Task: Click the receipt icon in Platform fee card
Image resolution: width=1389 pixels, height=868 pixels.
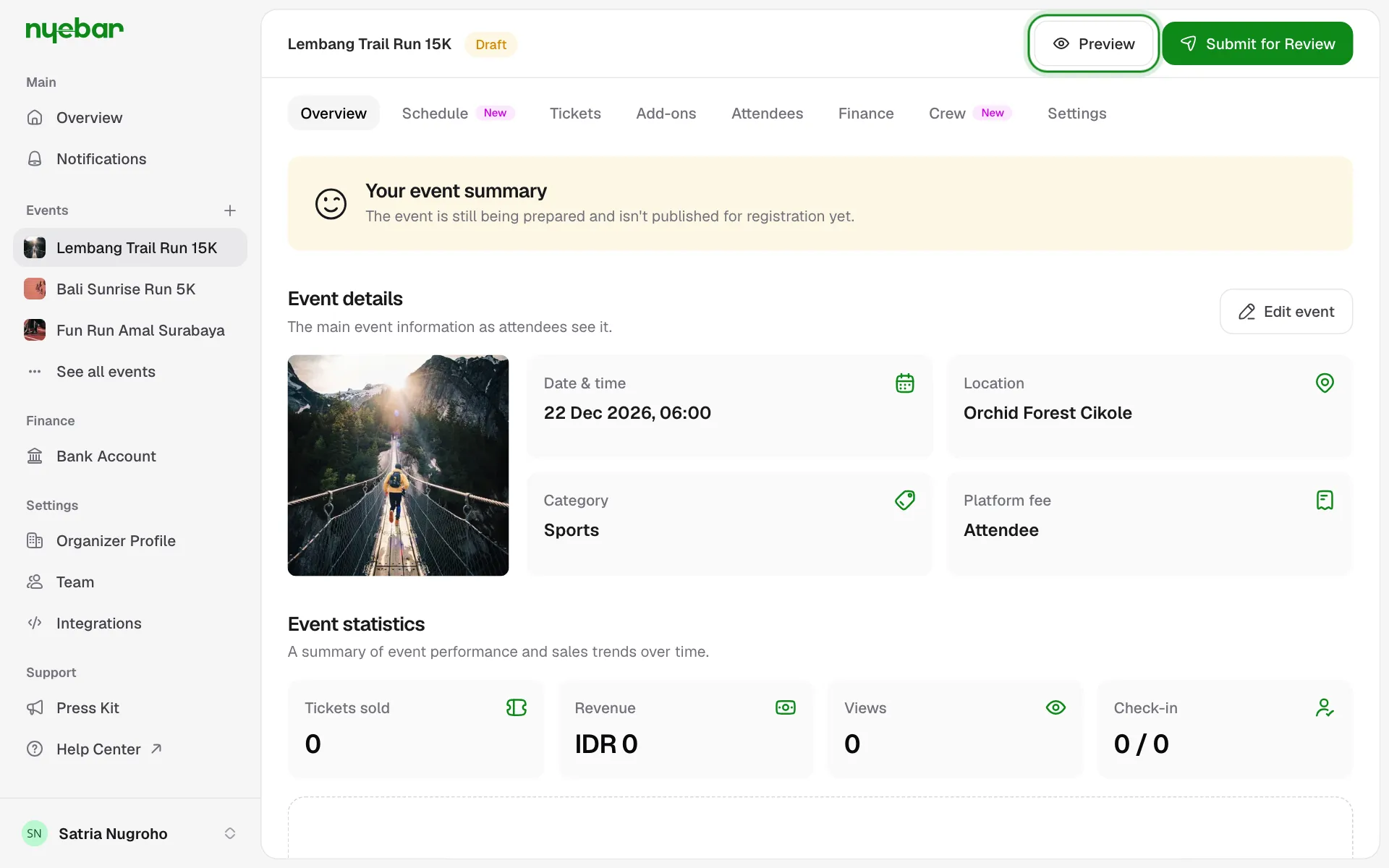Action: click(1325, 501)
